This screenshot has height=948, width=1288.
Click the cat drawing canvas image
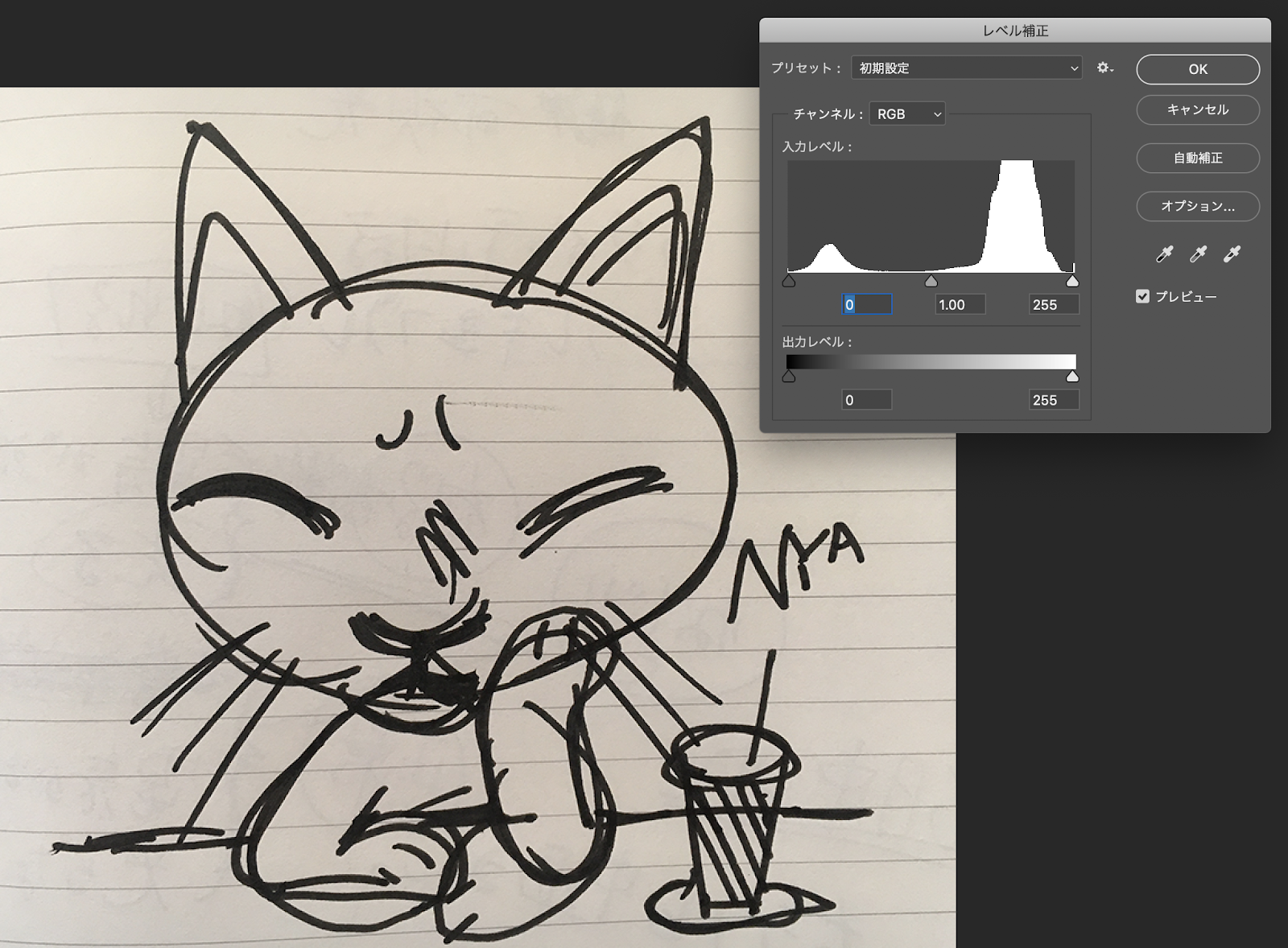(x=478, y=517)
